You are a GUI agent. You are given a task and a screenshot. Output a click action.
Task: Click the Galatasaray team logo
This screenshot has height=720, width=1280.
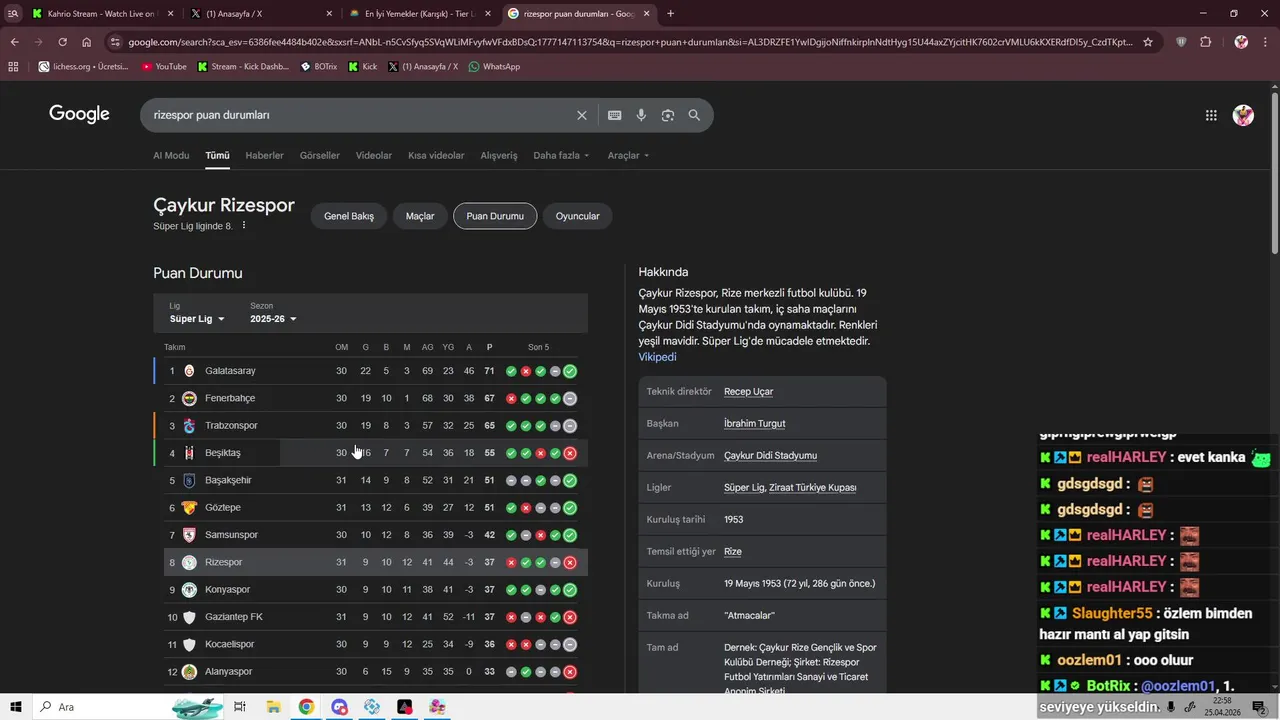(189, 371)
